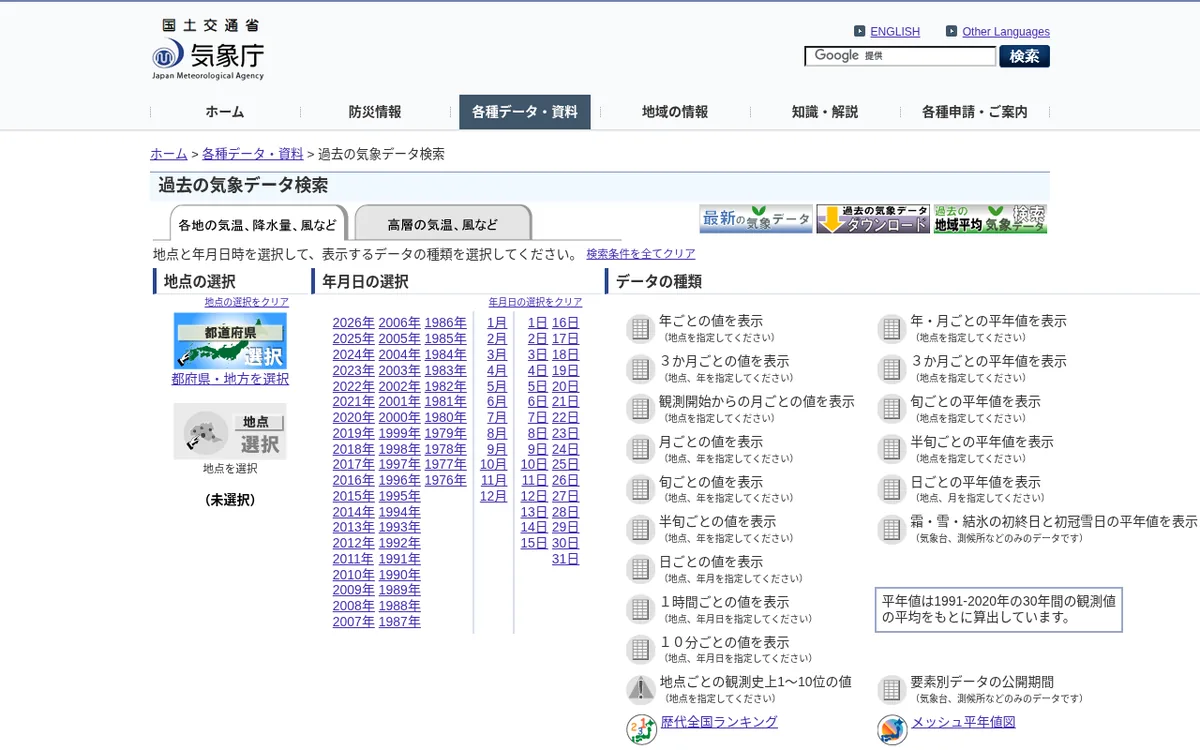Select the month 1月
This screenshot has width=1200, height=750.
[497, 323]
